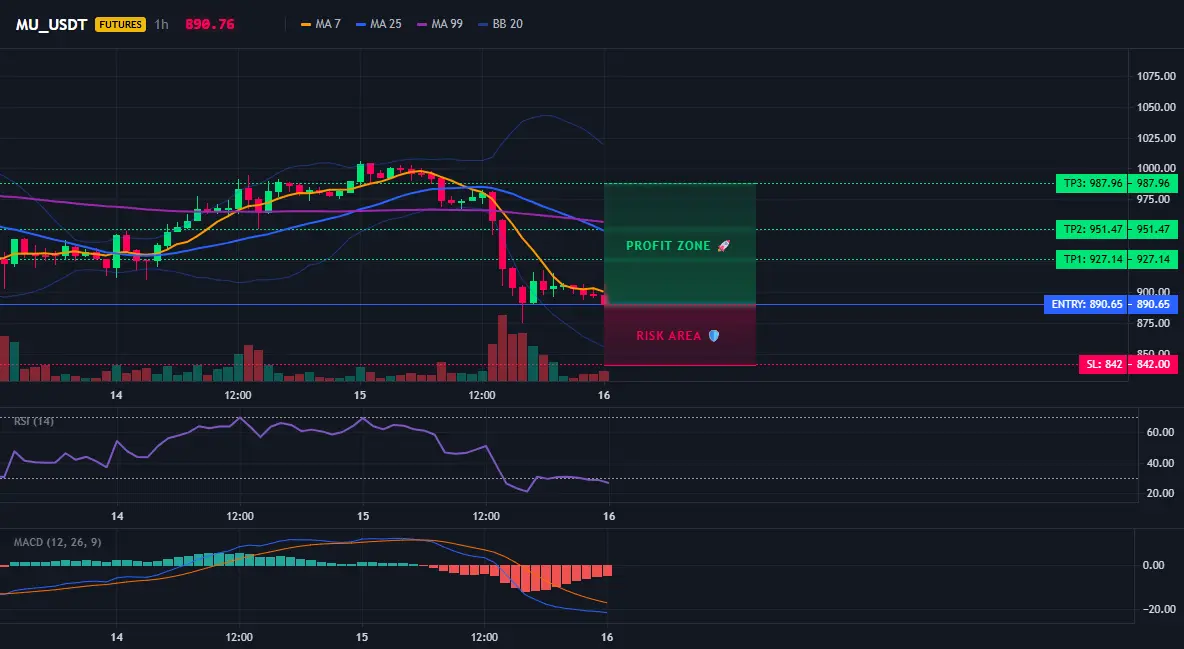This screenshot has width=1184, height=649.
Task: Select the 1h timeframe label
Action: pos(162,24)
